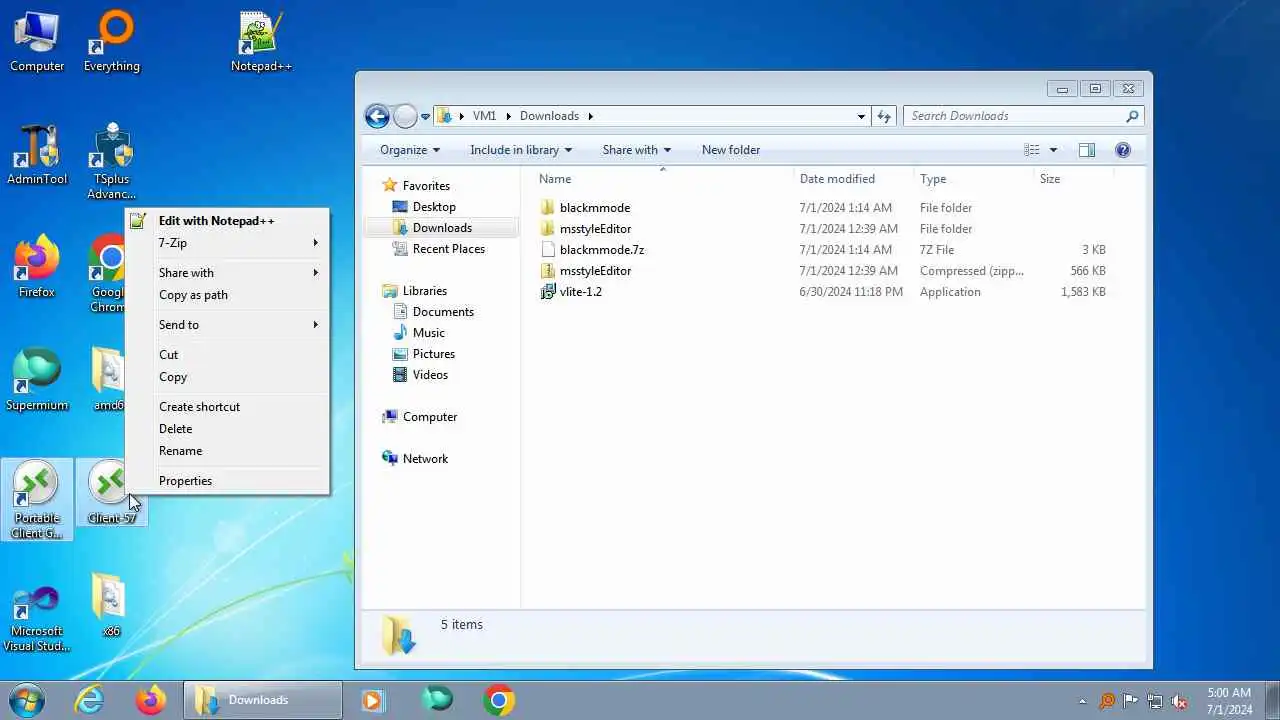This screenshot has height=720, width=1280.
Task: Open Firefox from the taskbar
Action: (151, 700)
